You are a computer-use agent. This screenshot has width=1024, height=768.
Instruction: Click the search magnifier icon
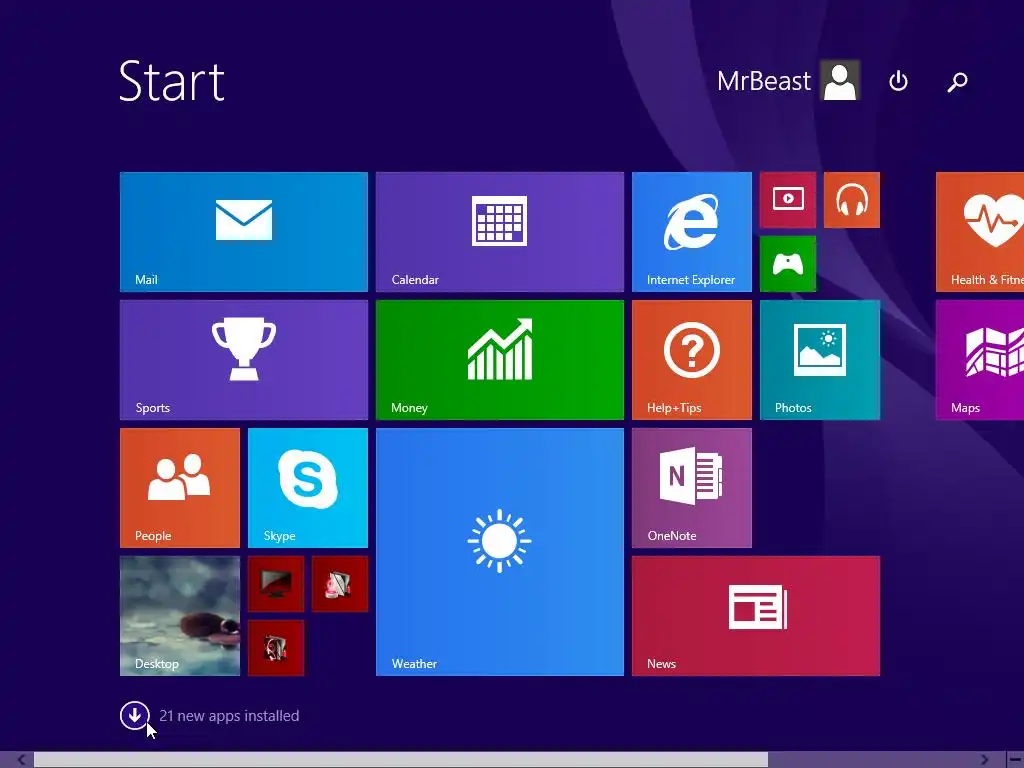[x=957, y=82]
